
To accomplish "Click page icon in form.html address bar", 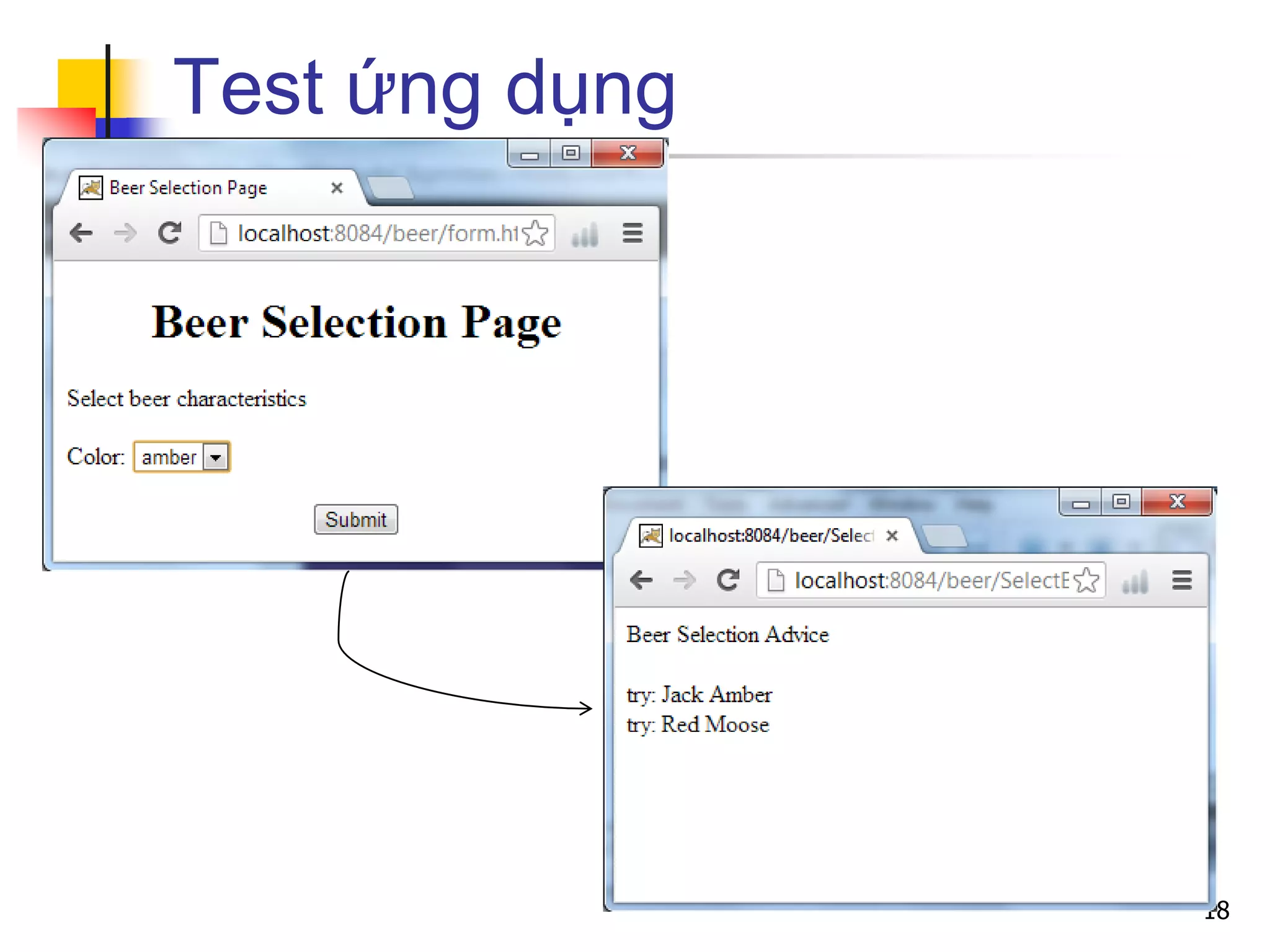I will coord(218,234).
